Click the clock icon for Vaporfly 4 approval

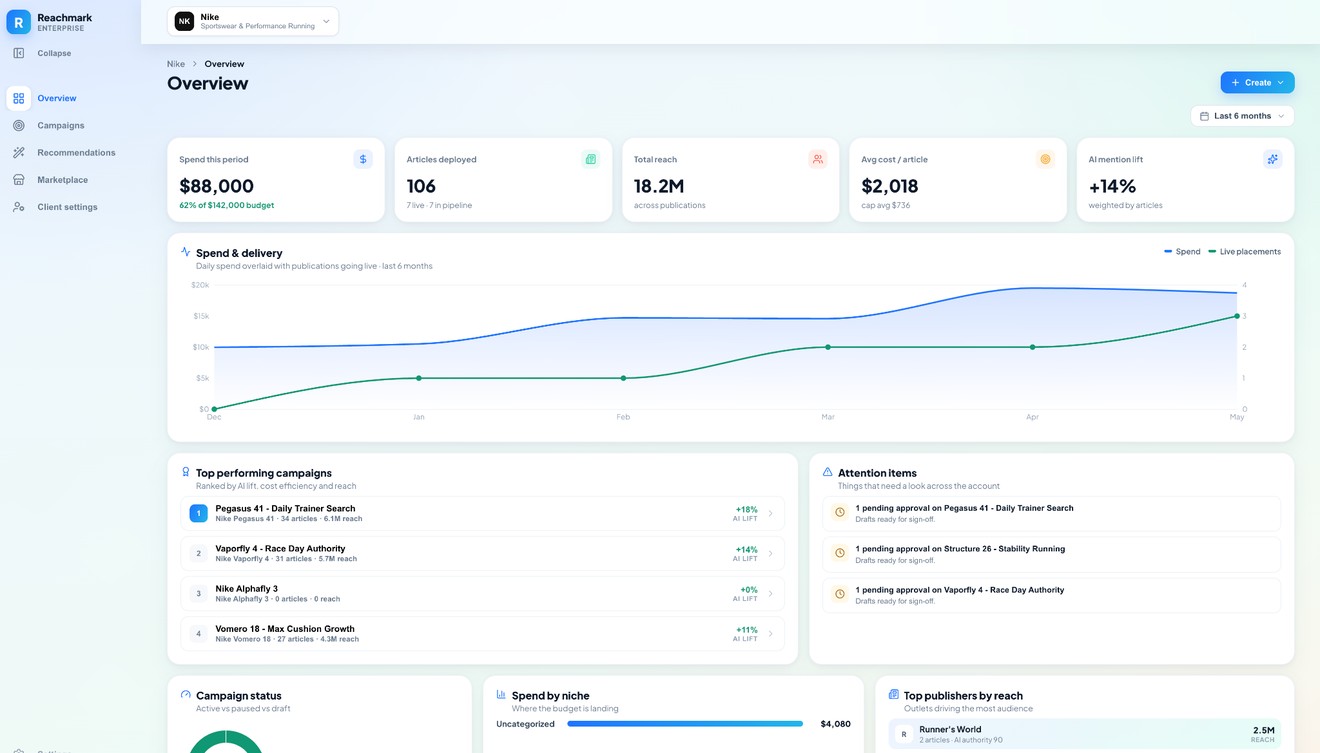[x=840, y=594]
